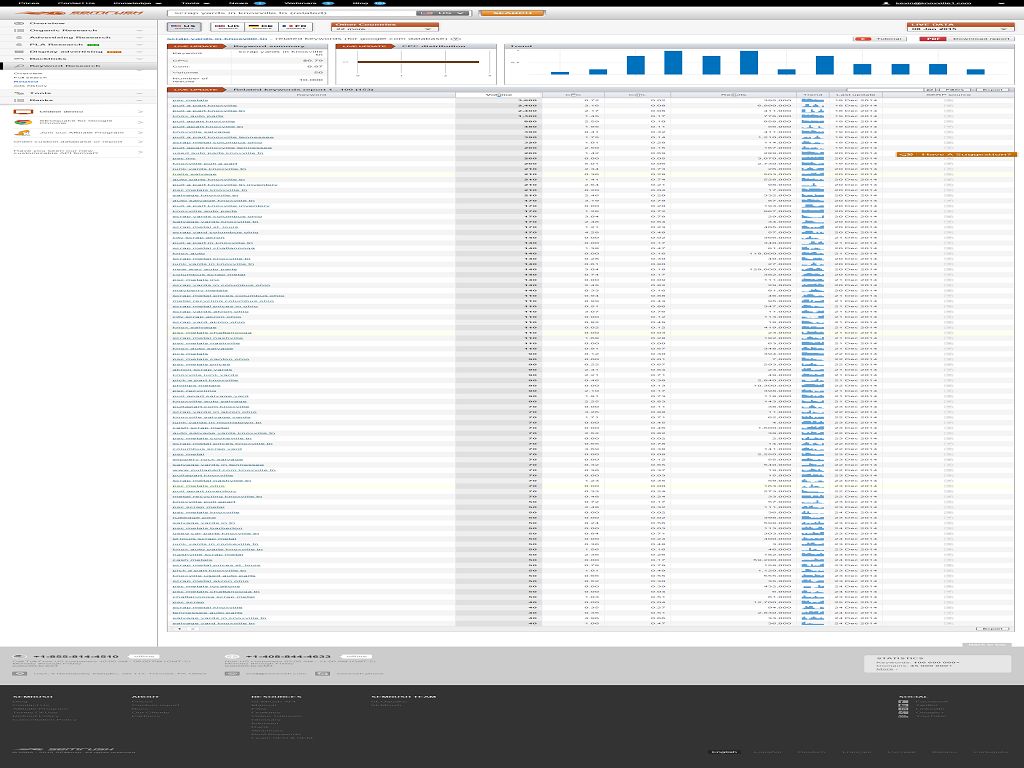This screenshot has width=1024, height=768.
Task: Click the PLA Research sidebar icon
Action: (20, 44)
